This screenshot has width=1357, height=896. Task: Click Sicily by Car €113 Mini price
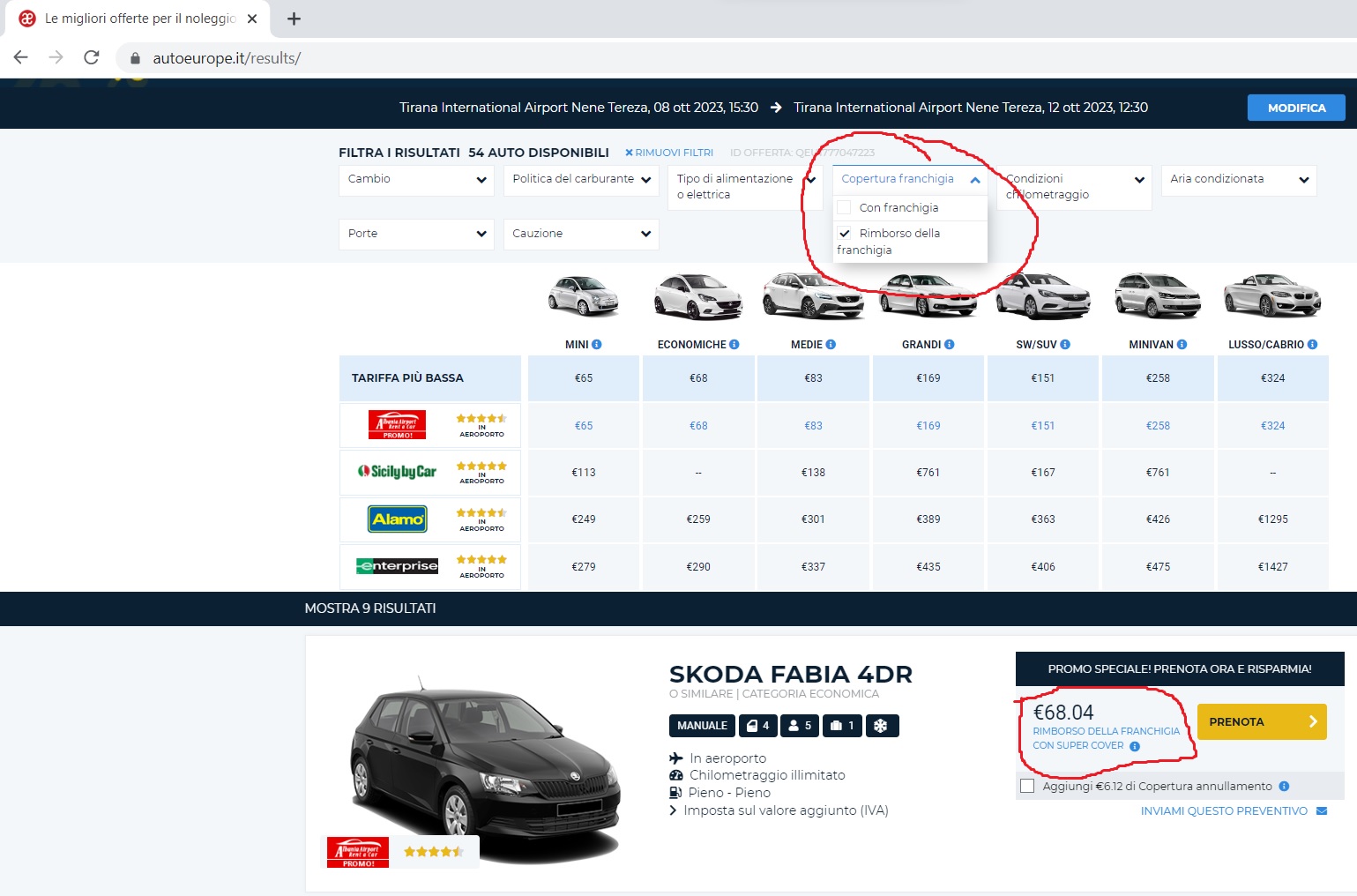point(584,473)
